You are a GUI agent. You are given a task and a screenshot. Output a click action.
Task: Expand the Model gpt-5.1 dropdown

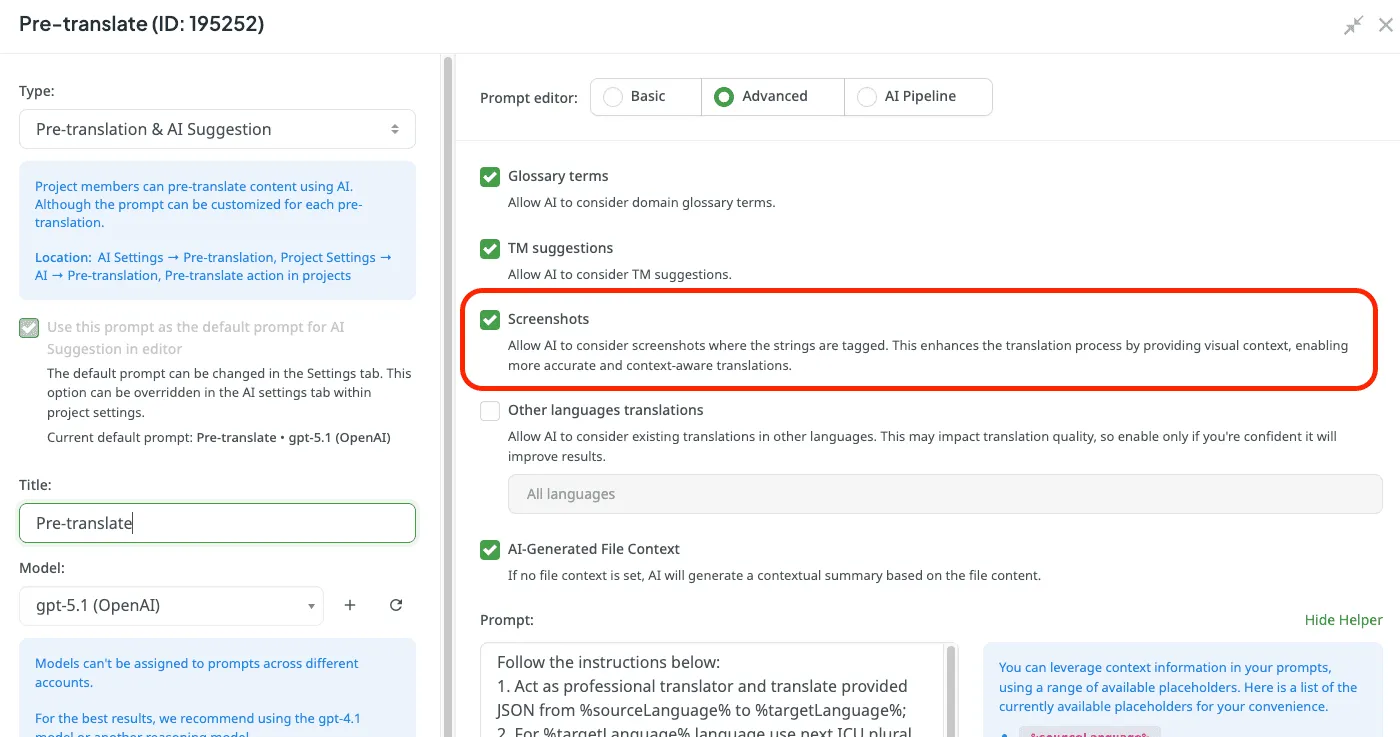[171, 606]
